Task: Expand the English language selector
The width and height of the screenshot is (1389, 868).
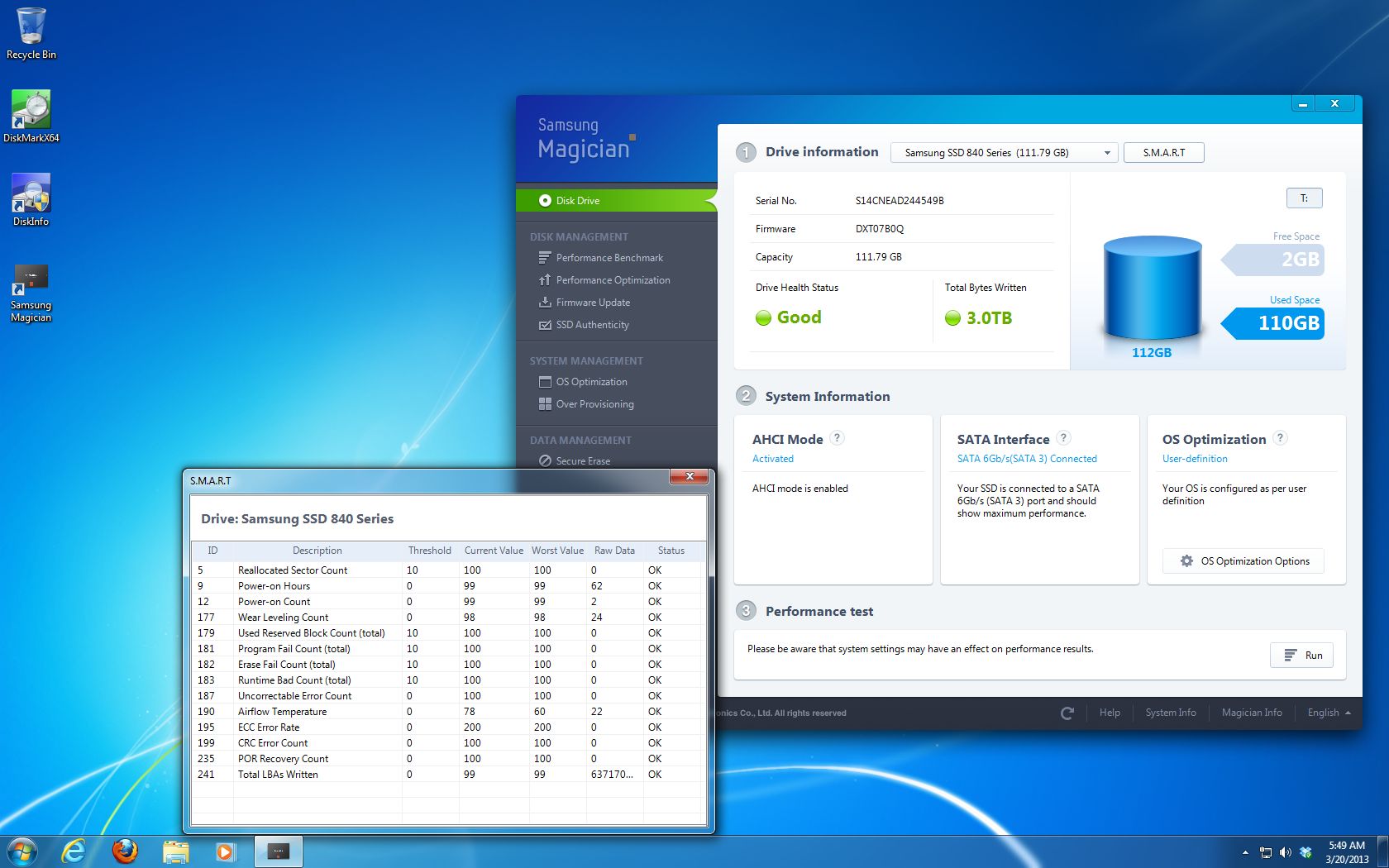Action: 1329,713
